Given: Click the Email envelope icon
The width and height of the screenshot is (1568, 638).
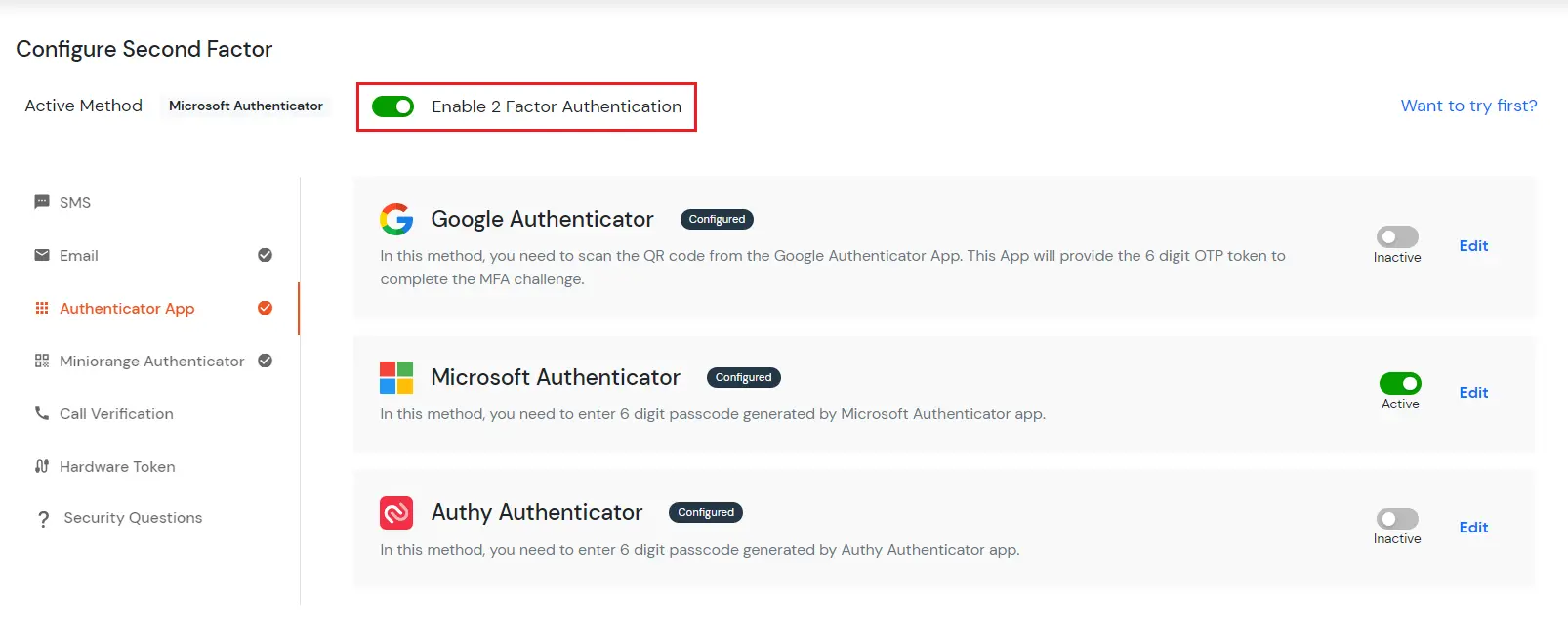Looking at the screenshot, I should [x=42, y=255].
